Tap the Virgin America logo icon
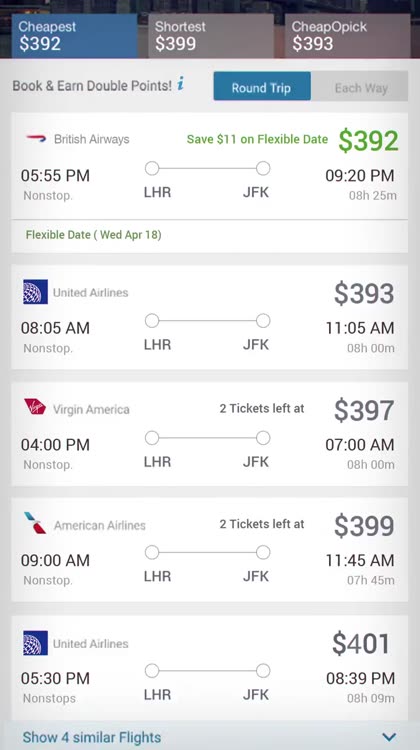 pyautogui.click(x=35, y=407)
